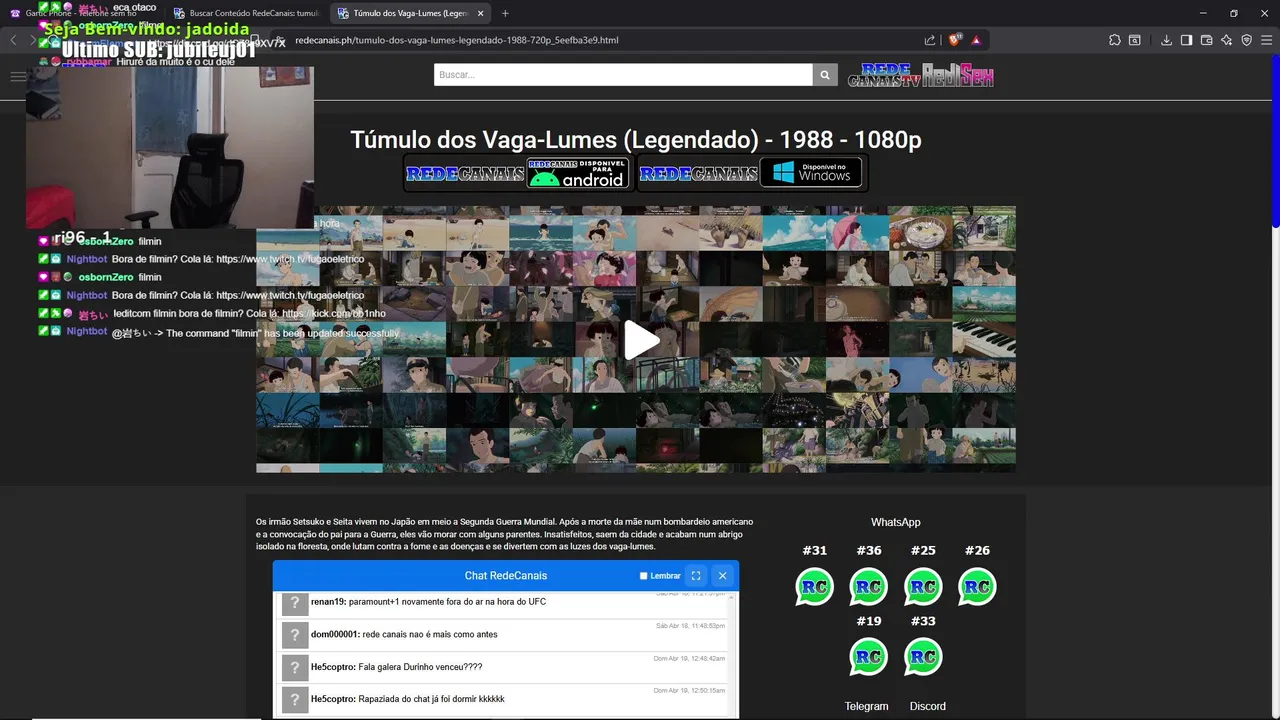Toggle the browser sidebar panel

[x=1186, y=40]
